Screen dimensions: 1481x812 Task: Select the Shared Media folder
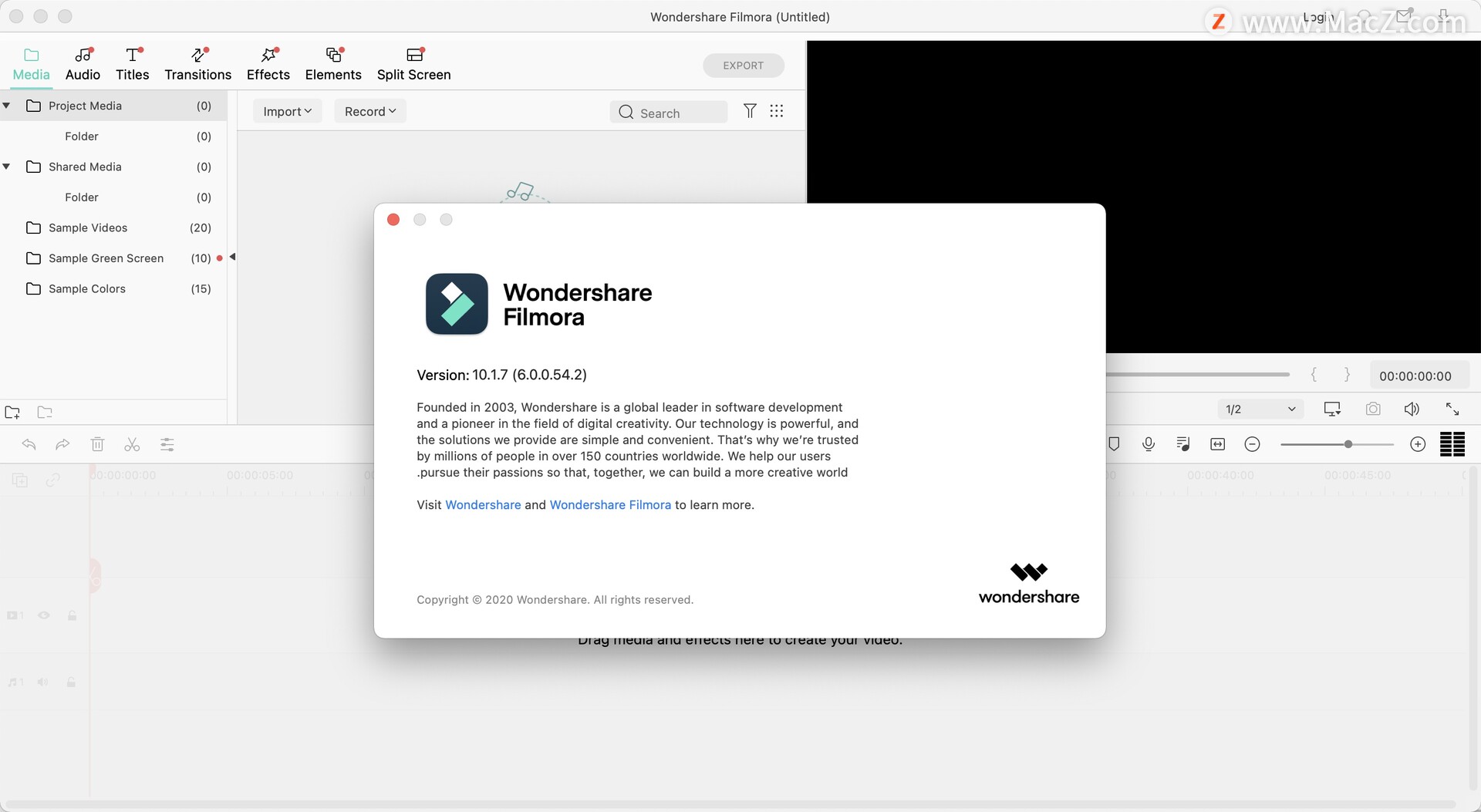(113, 167)
